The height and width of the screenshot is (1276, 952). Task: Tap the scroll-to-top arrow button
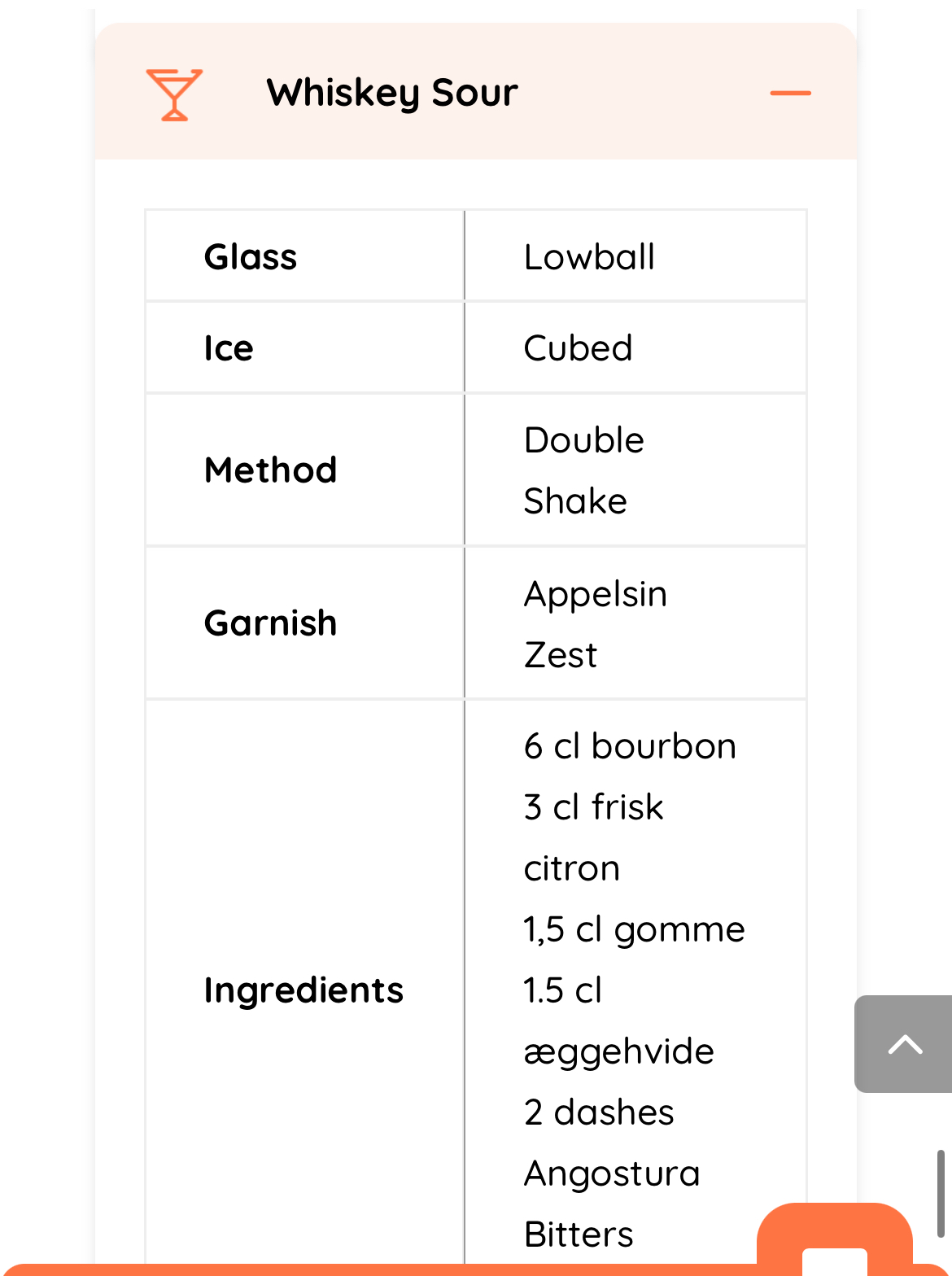[904, 1043]
